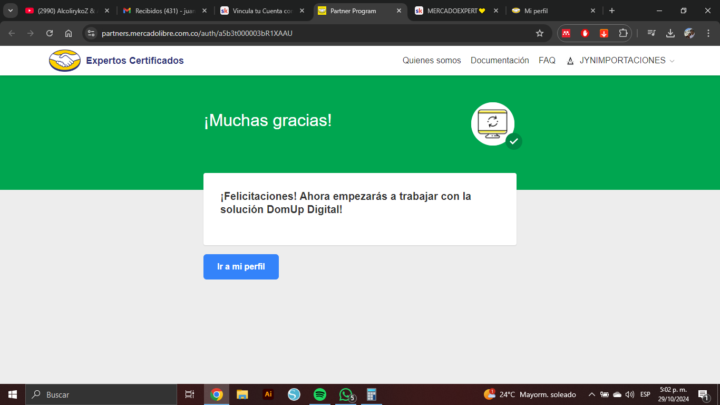
Task: Close the Partner Program tab
Action: [x=399, y=11]
